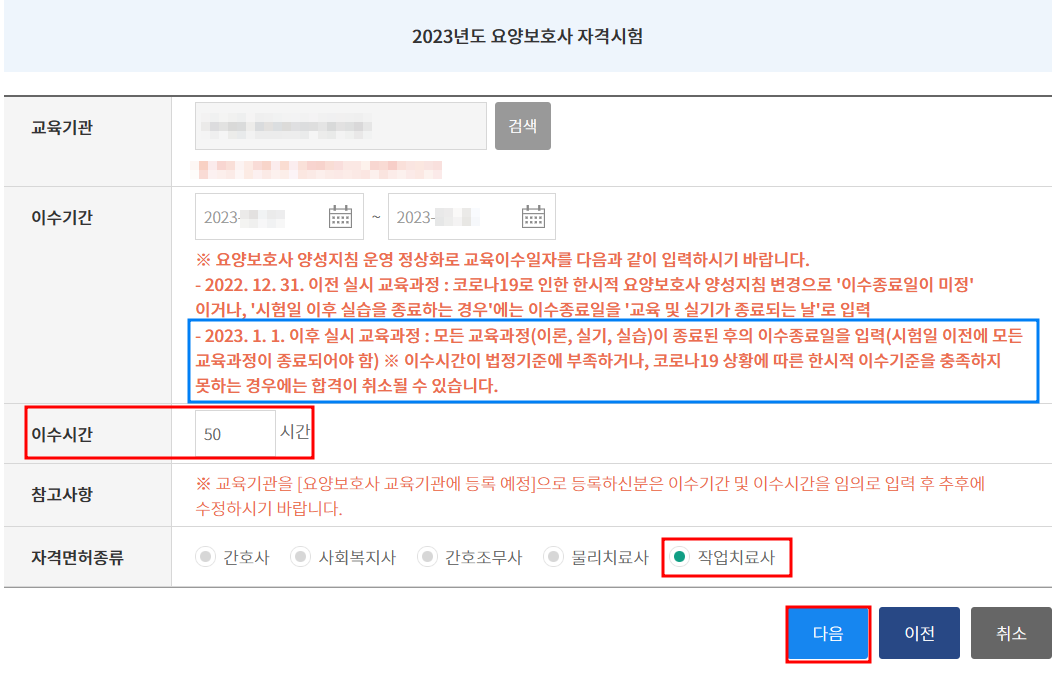Click the completion period start date field
The height and width of the screenshot is (696, 1062).
pos(270,216)
